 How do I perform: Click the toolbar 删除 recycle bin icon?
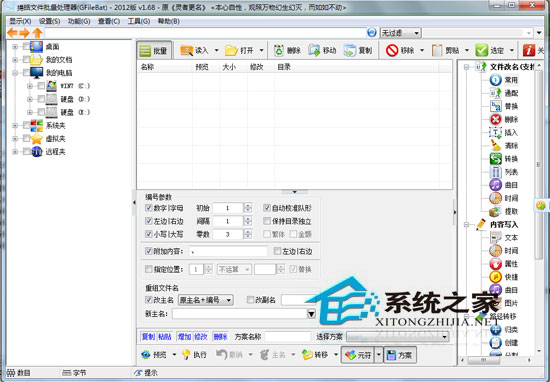tap(279, 51)
